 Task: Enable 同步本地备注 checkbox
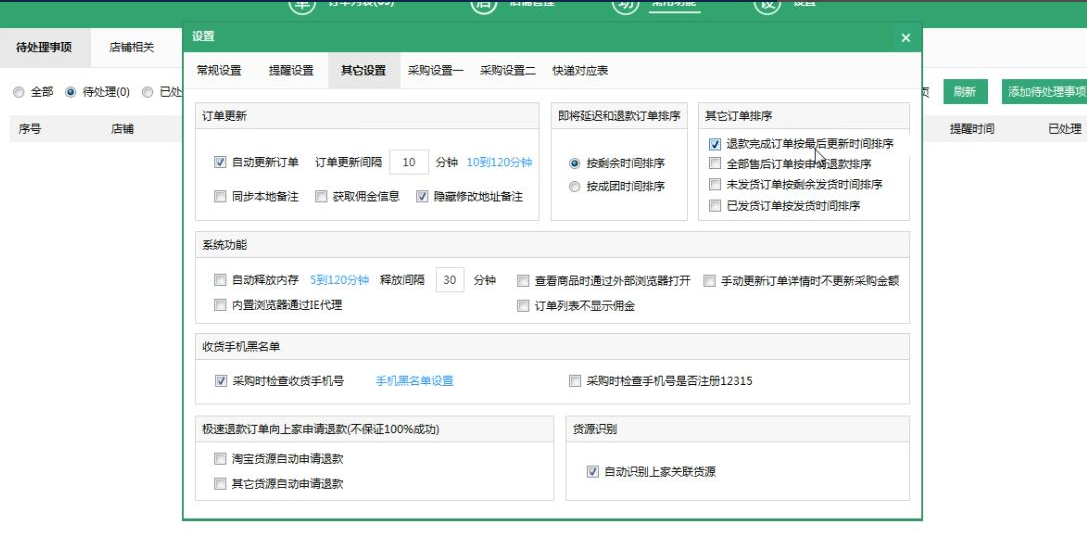[220, 197]
